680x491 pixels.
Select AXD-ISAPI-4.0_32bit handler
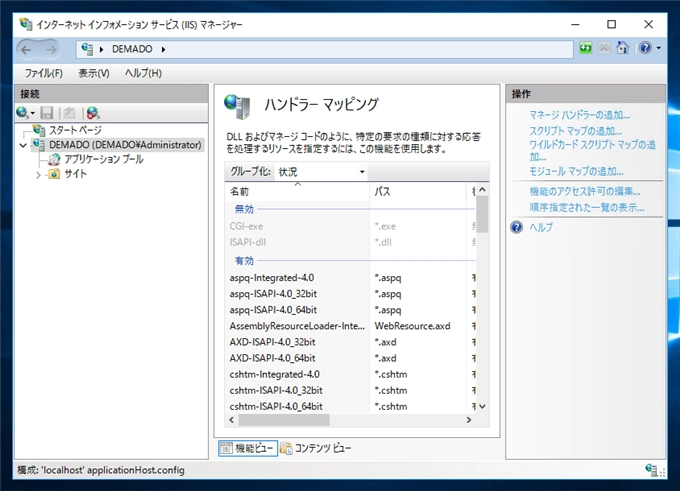pos(350,342)
